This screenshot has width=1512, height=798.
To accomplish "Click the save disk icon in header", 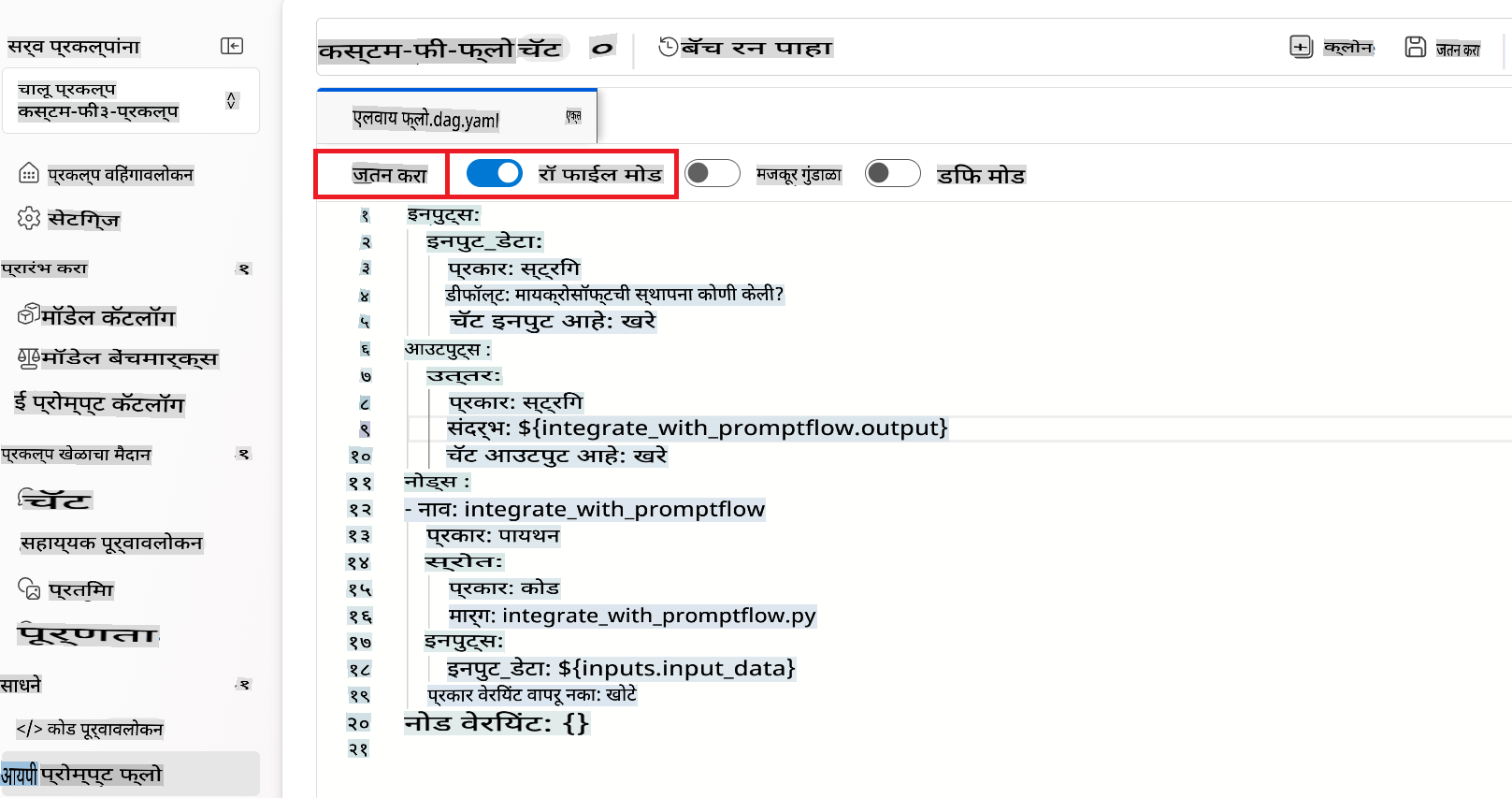I will coord(1416,47).
